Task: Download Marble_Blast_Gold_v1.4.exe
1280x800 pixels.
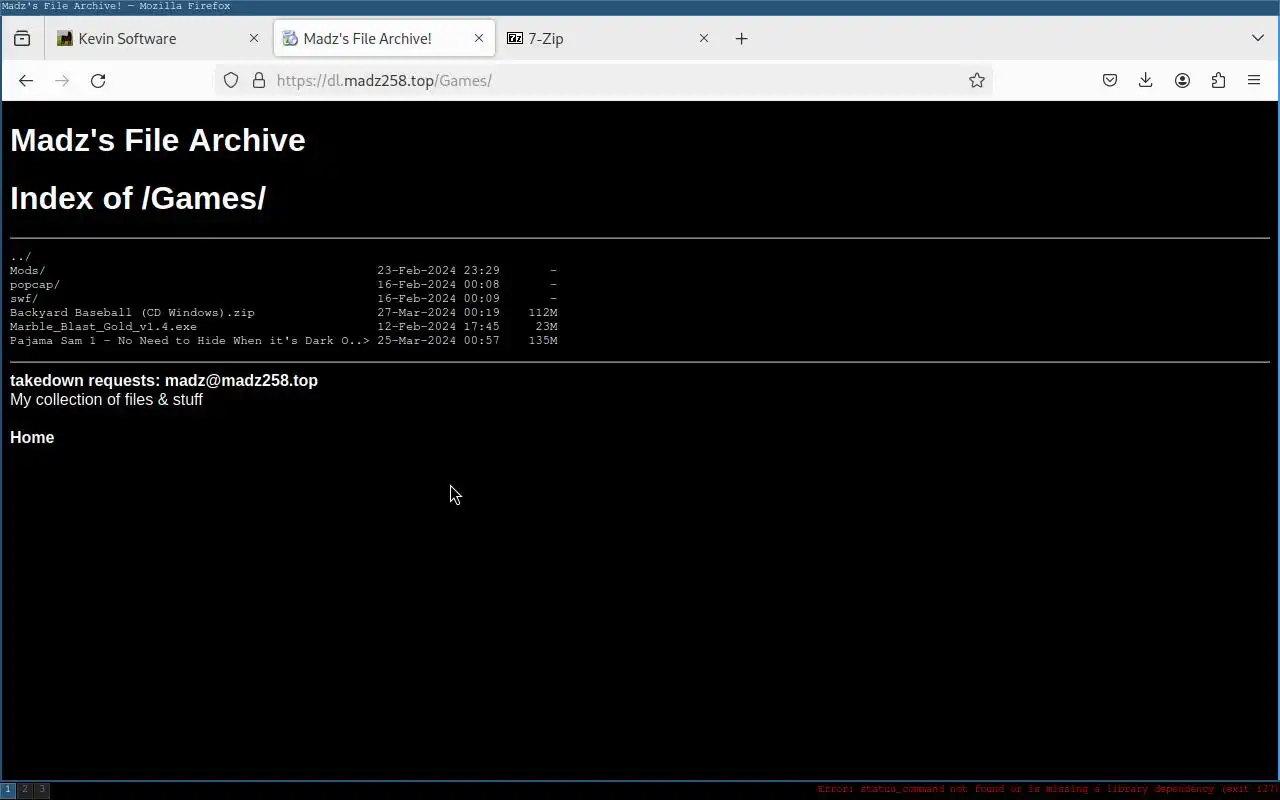Action: pyautogui.click(x=103, y=326)
